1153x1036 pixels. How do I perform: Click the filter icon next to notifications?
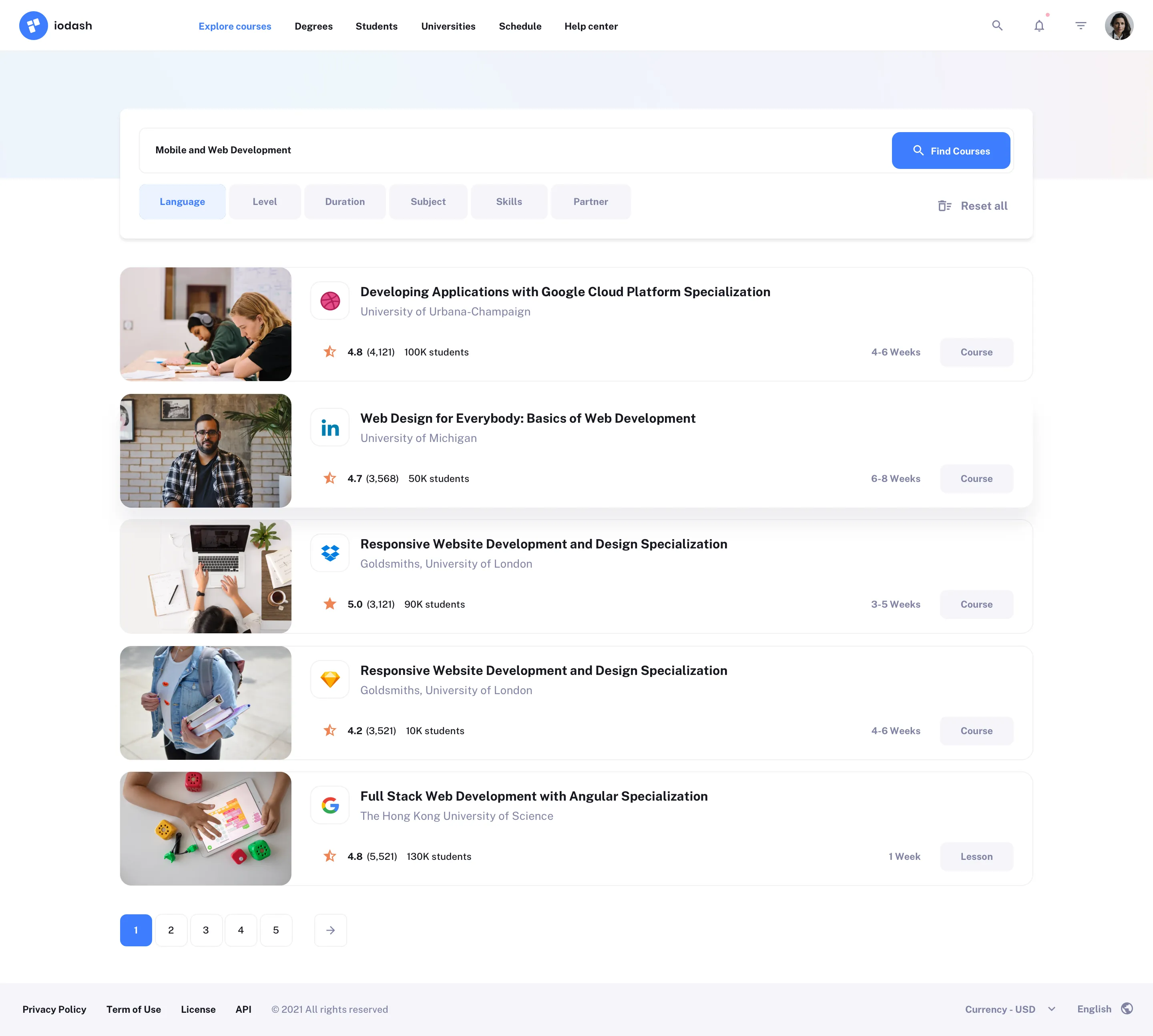(x=1080, y=26)
